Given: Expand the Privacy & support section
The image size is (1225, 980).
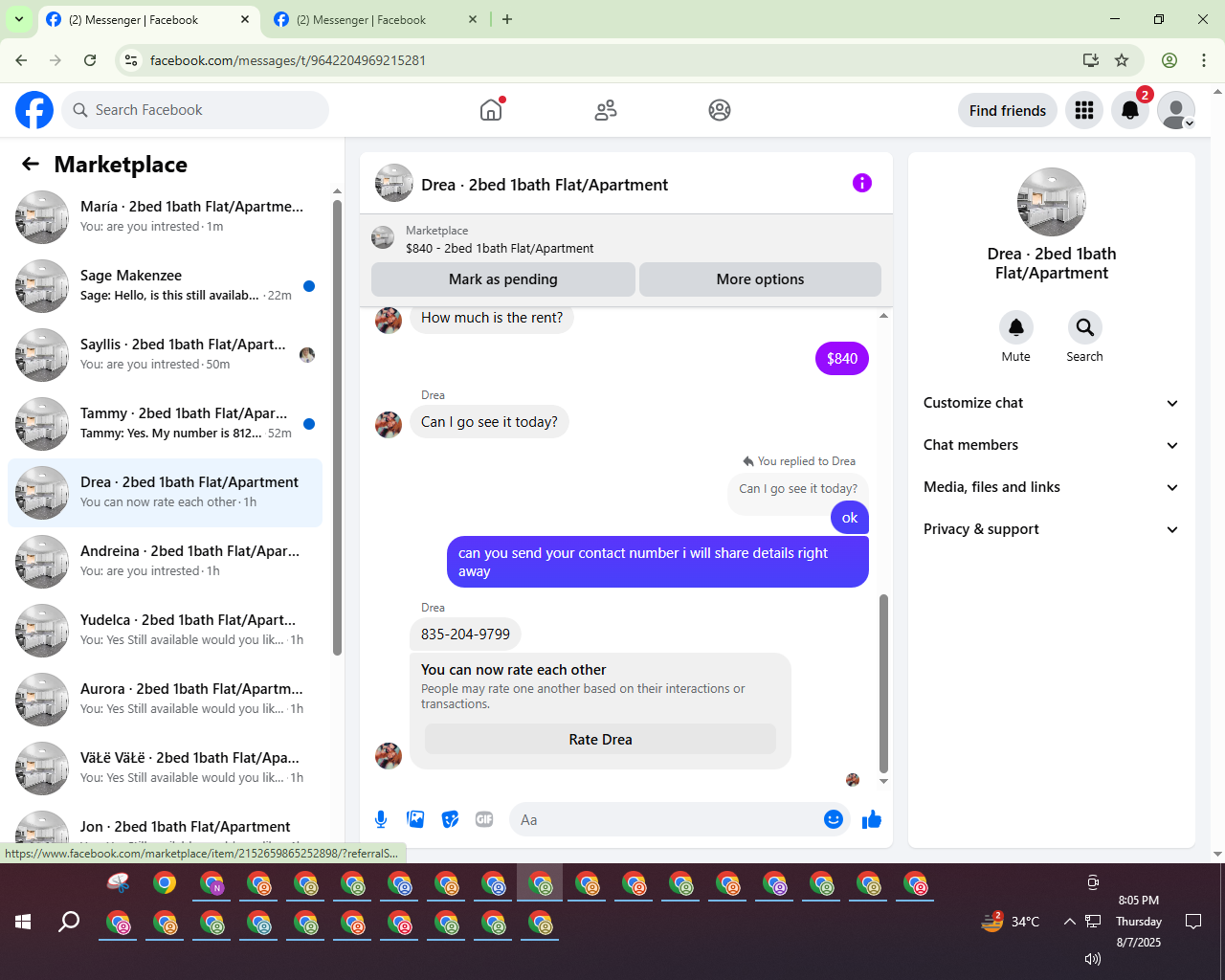Looking at the screenshot, I should 1052,529.
